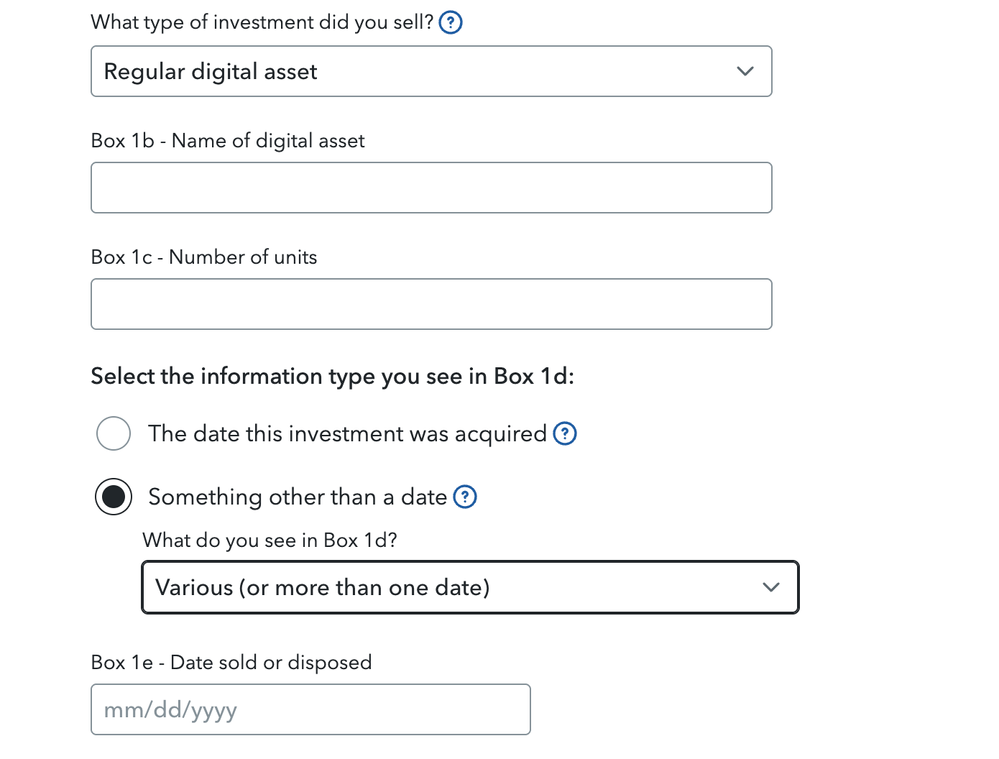The width and height of the screenshot is (999, 759).
Task: Click the 'What do you see in Box 1d?' label
Action: point(270,540)
